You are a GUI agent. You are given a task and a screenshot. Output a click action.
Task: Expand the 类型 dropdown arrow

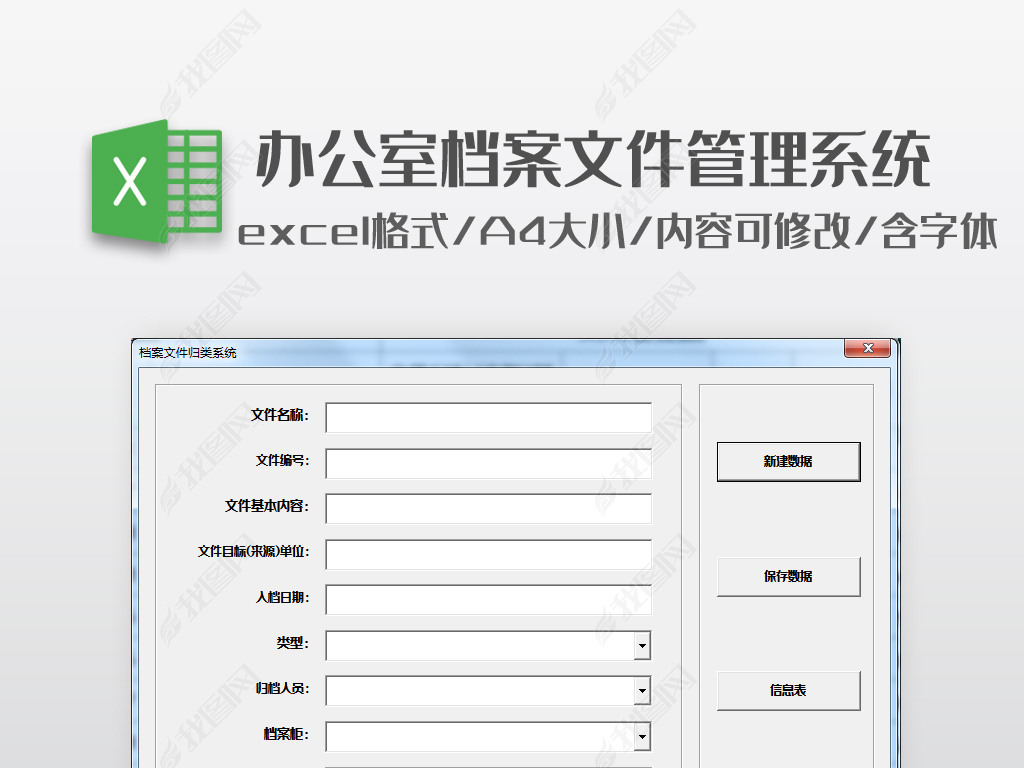coord(643,646)
